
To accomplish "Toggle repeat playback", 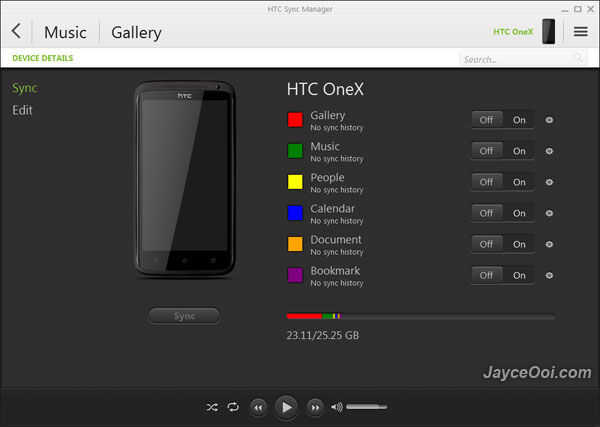I will click(233, 407).
